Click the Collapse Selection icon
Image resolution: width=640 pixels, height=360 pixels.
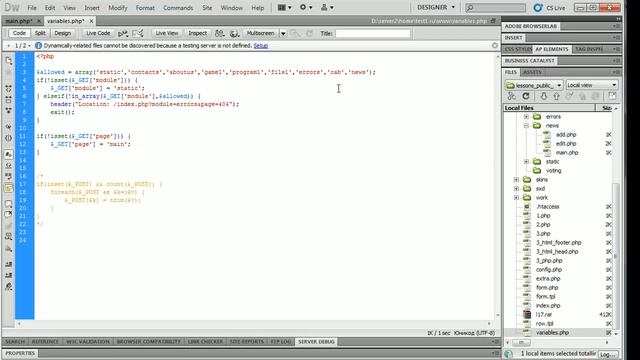pos(9,99)
